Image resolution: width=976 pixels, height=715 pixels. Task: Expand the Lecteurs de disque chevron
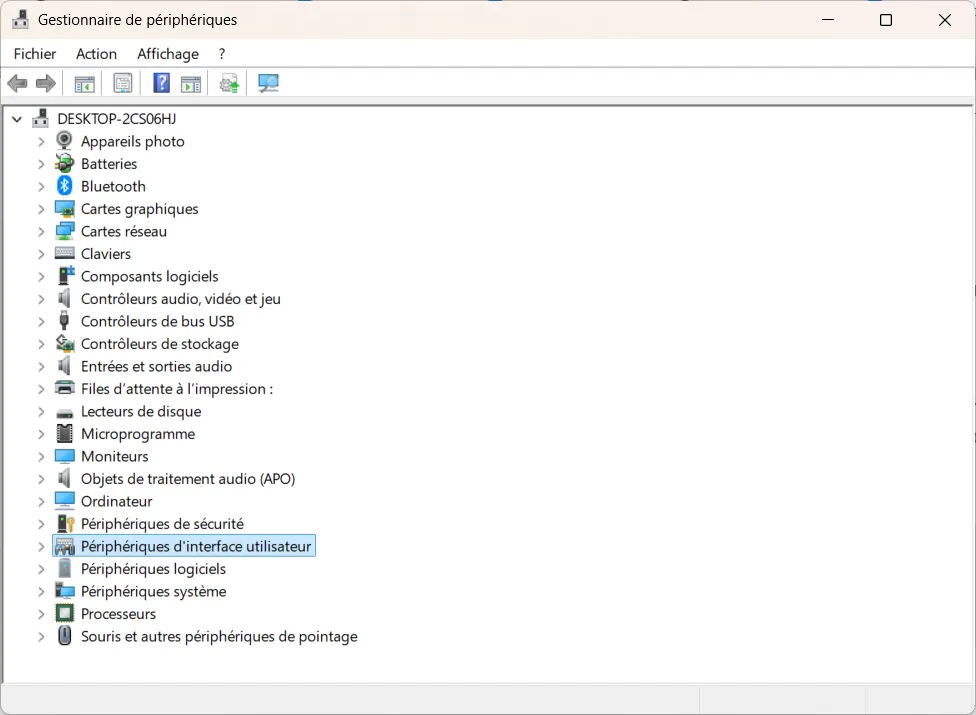click(x=41, y=411)
